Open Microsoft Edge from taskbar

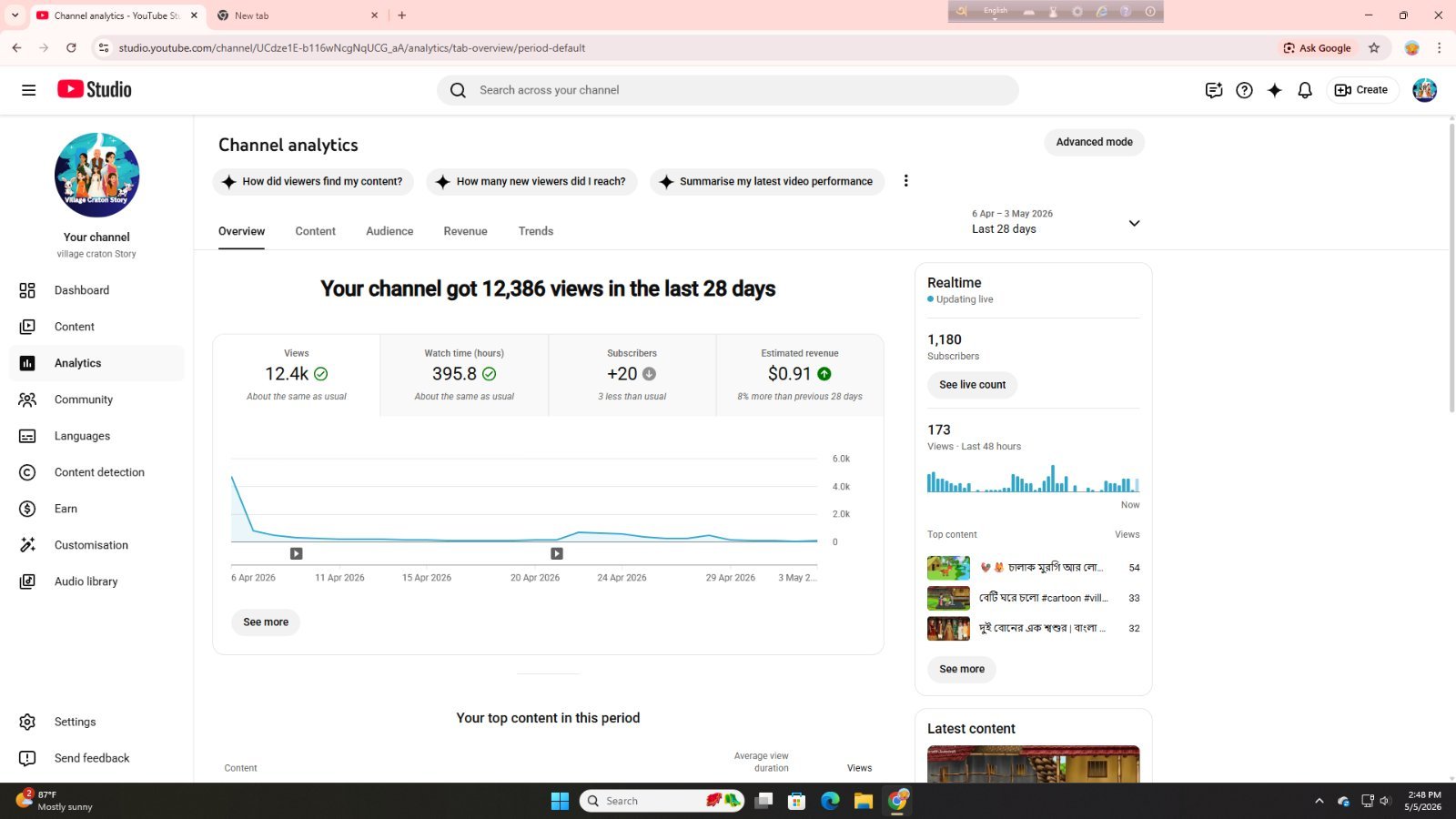830,801
